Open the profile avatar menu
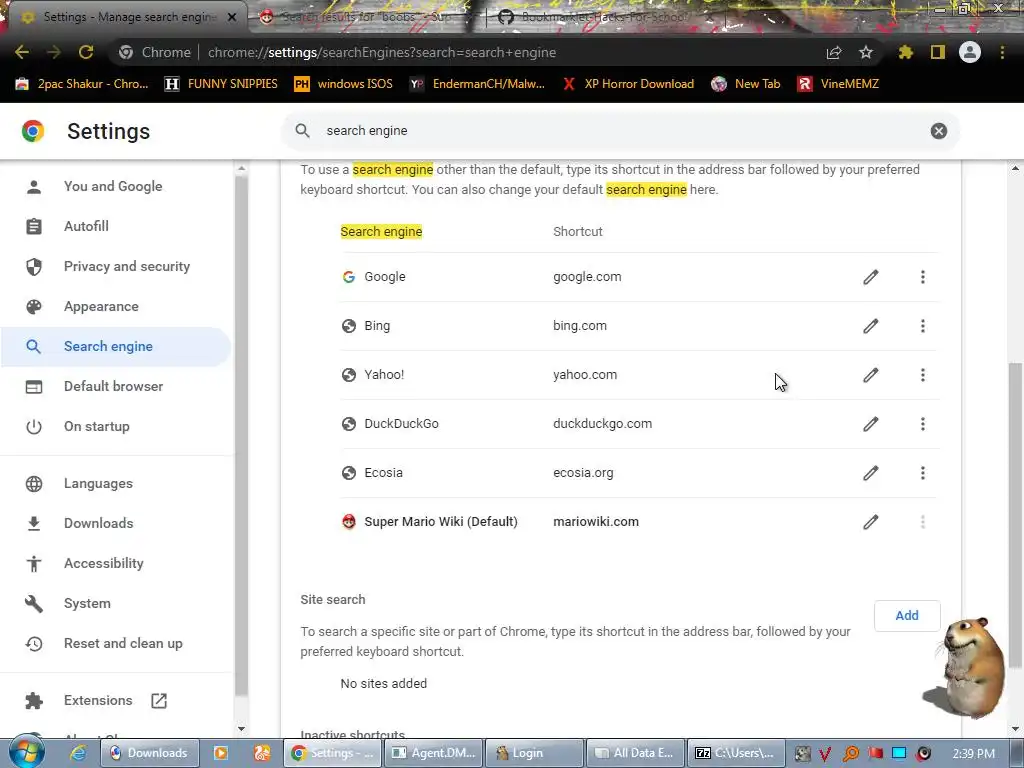The height and width of the screenshot is (768, 1024). [970, 52]
